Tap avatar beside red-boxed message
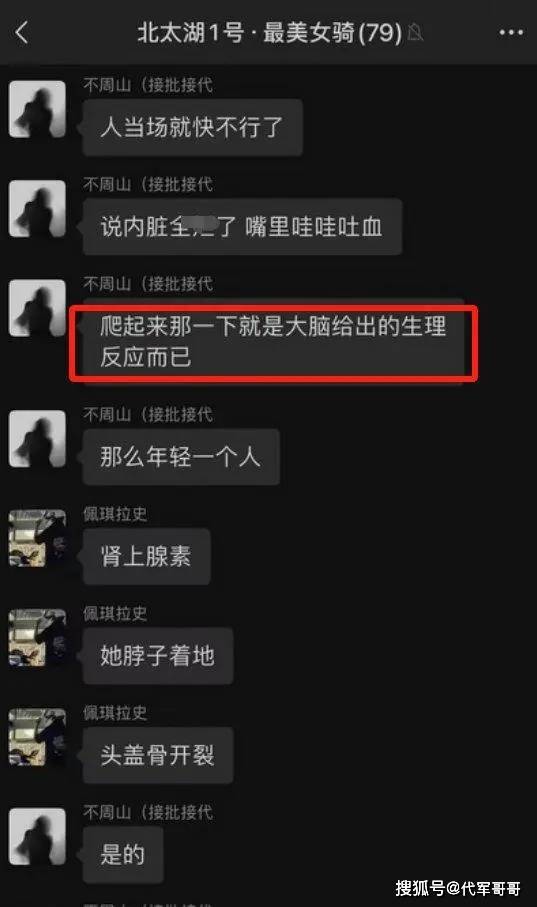This screenshot has height=907, width=537. coord(38,308)
